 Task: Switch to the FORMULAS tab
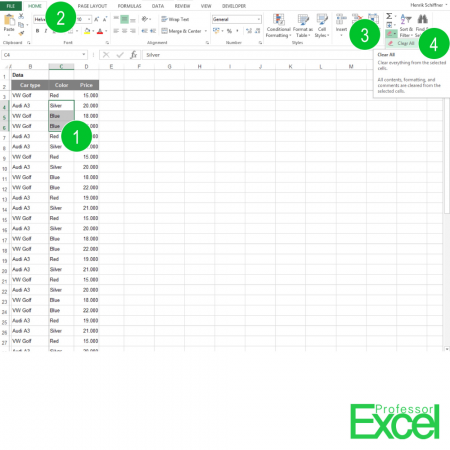point(129,6)
